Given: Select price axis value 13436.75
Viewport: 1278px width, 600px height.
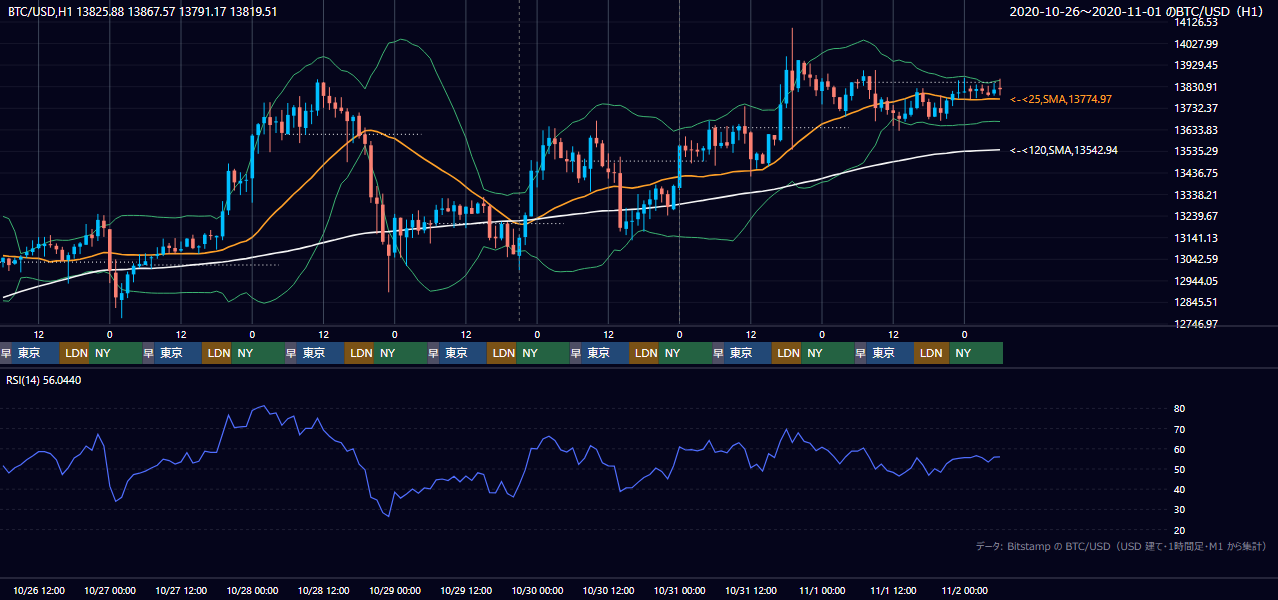Looking at the screenshot, I should click(1196, 173).
